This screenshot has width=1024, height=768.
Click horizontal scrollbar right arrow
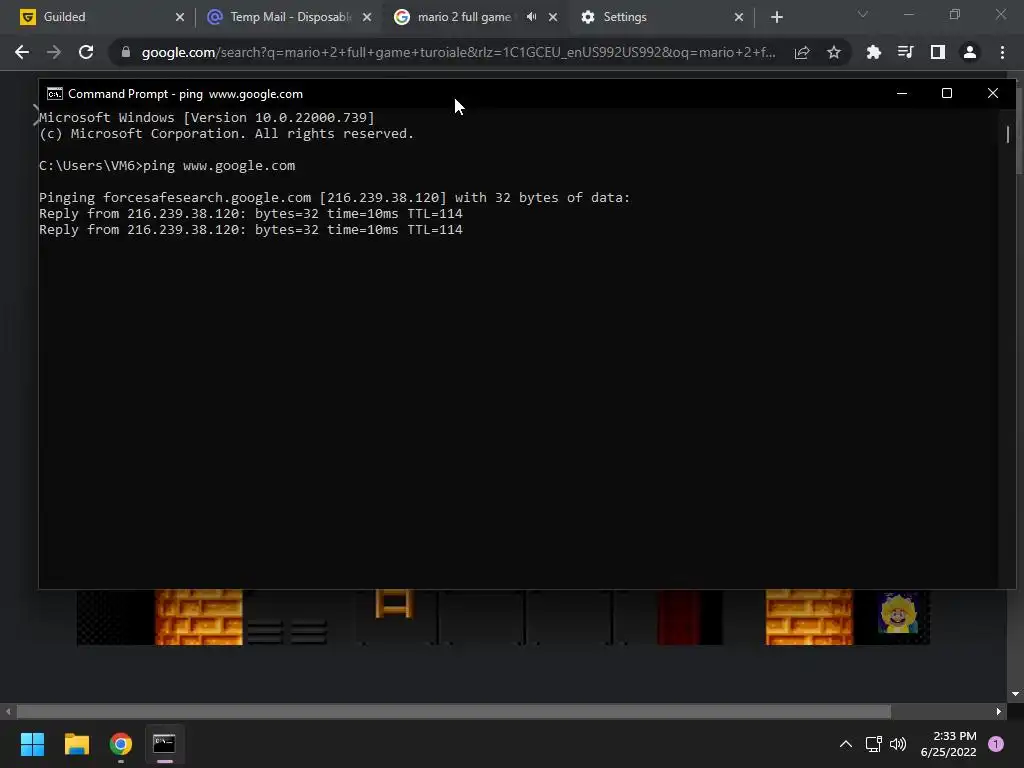click(999, 711)
